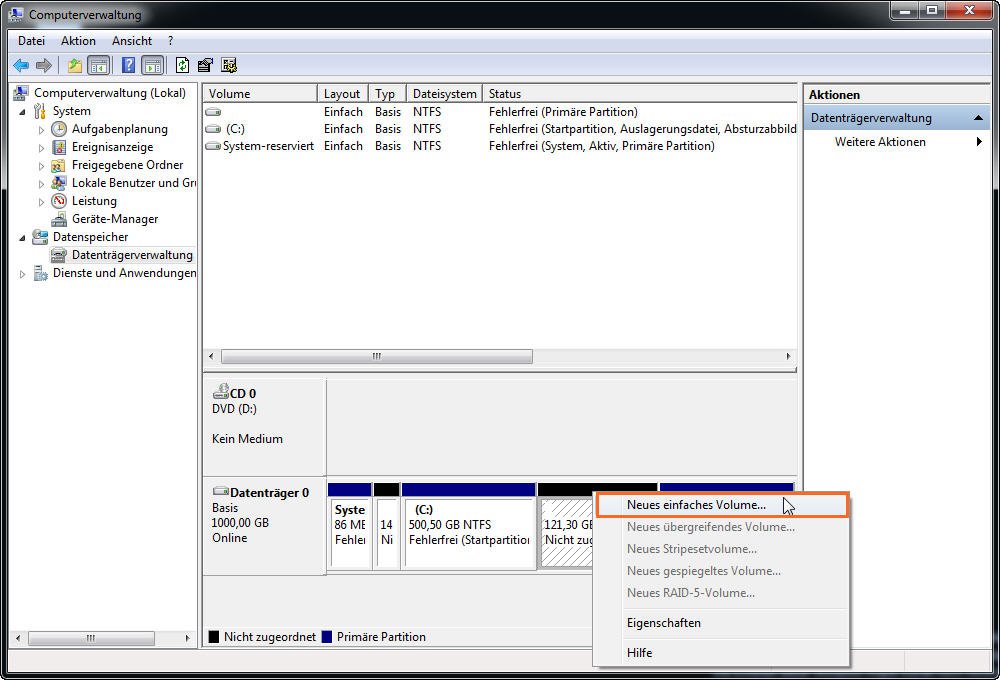Click the 1000,00 GB size text of Datenträger 0

click(240, 522)
